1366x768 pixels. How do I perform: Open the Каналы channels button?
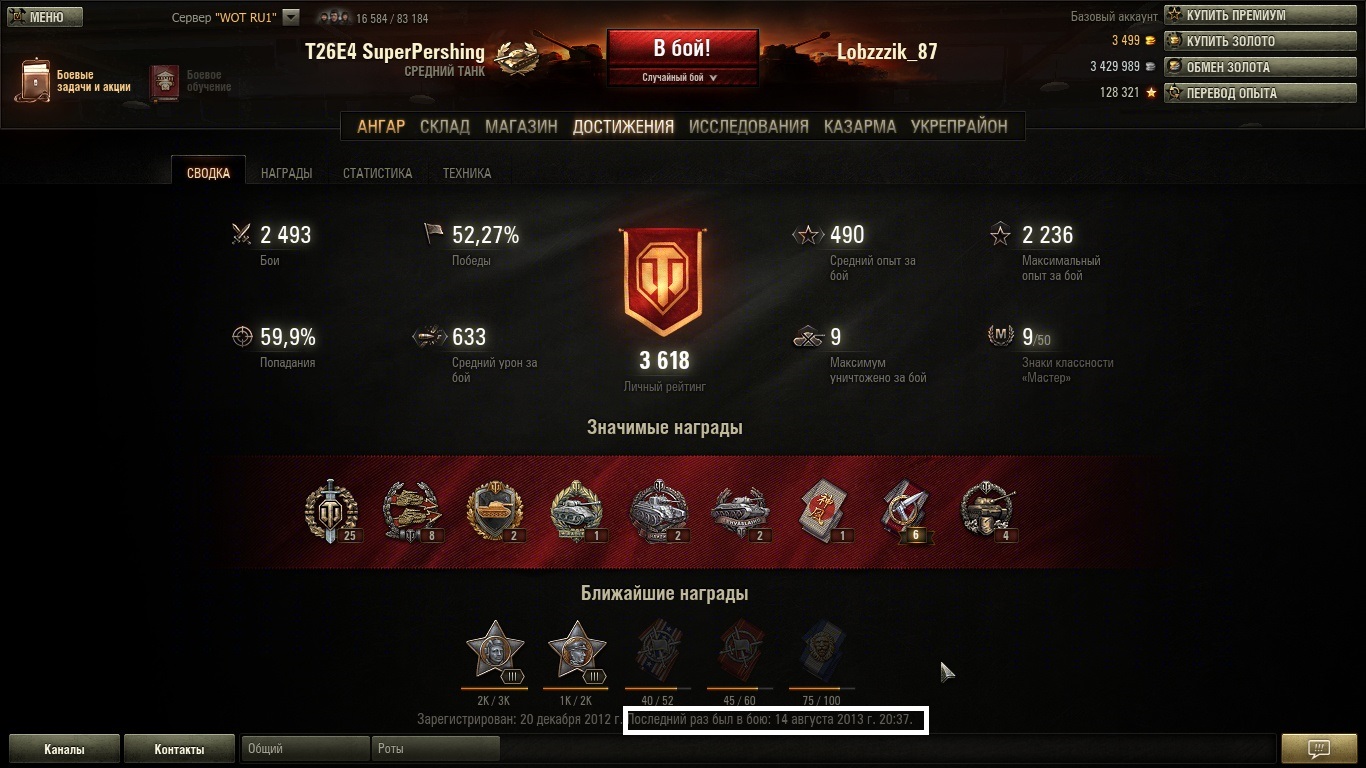pos(64,749)
